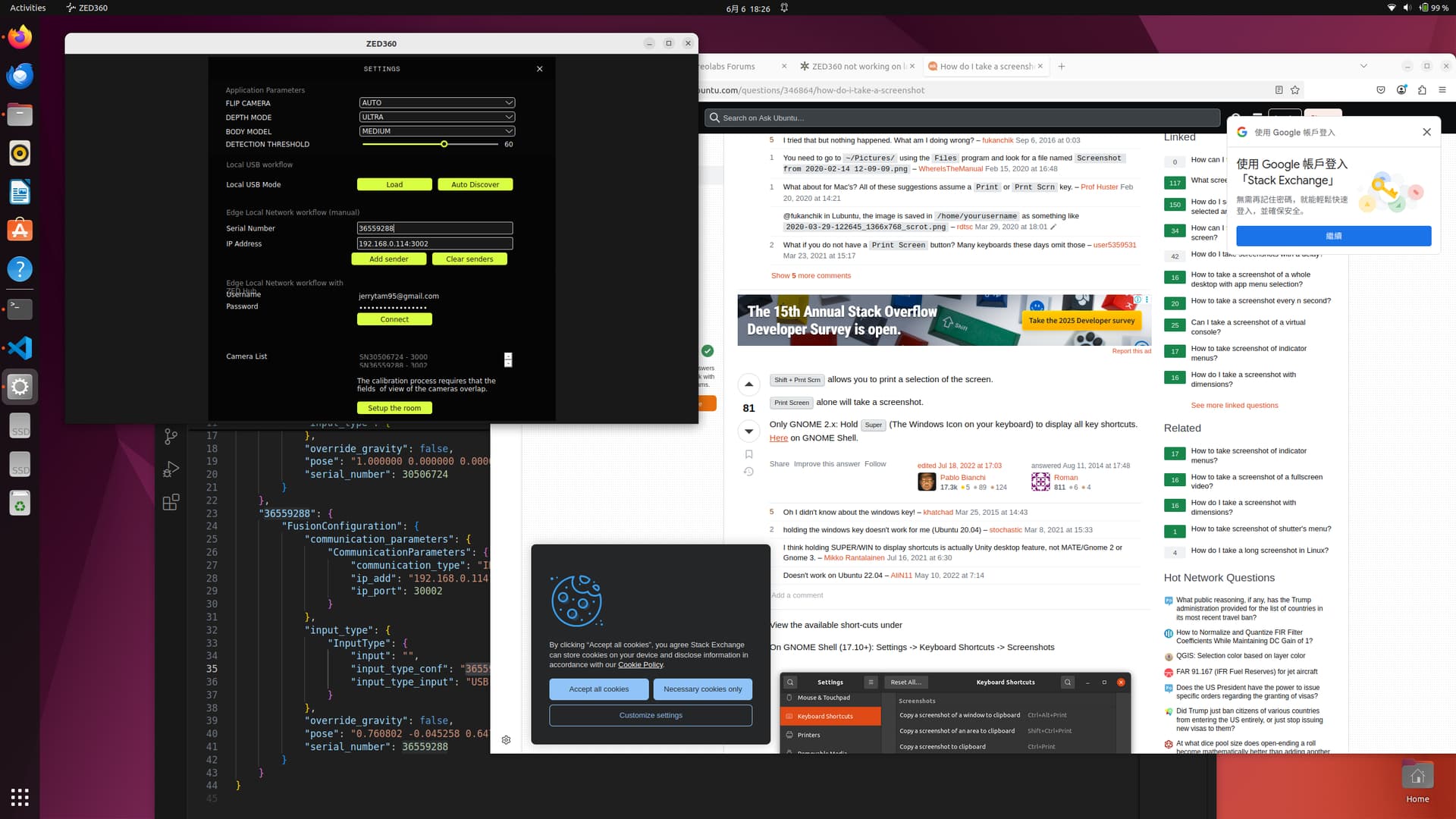Show 5 more comments link
Viewport: 1456px width, 819px height.
pos(811,275)
